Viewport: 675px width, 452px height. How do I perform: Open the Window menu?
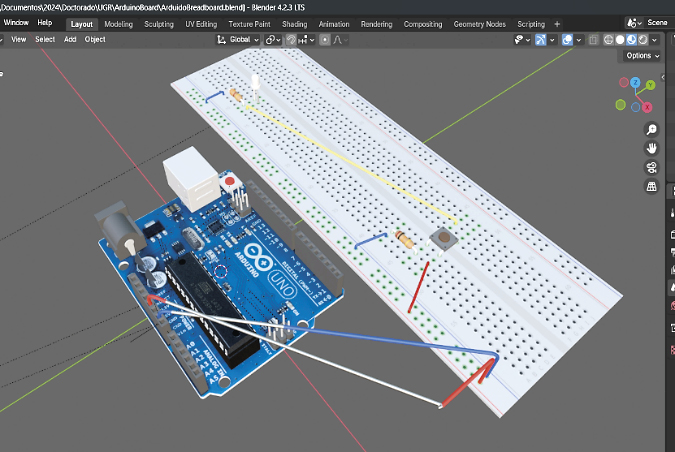point(16,22)
